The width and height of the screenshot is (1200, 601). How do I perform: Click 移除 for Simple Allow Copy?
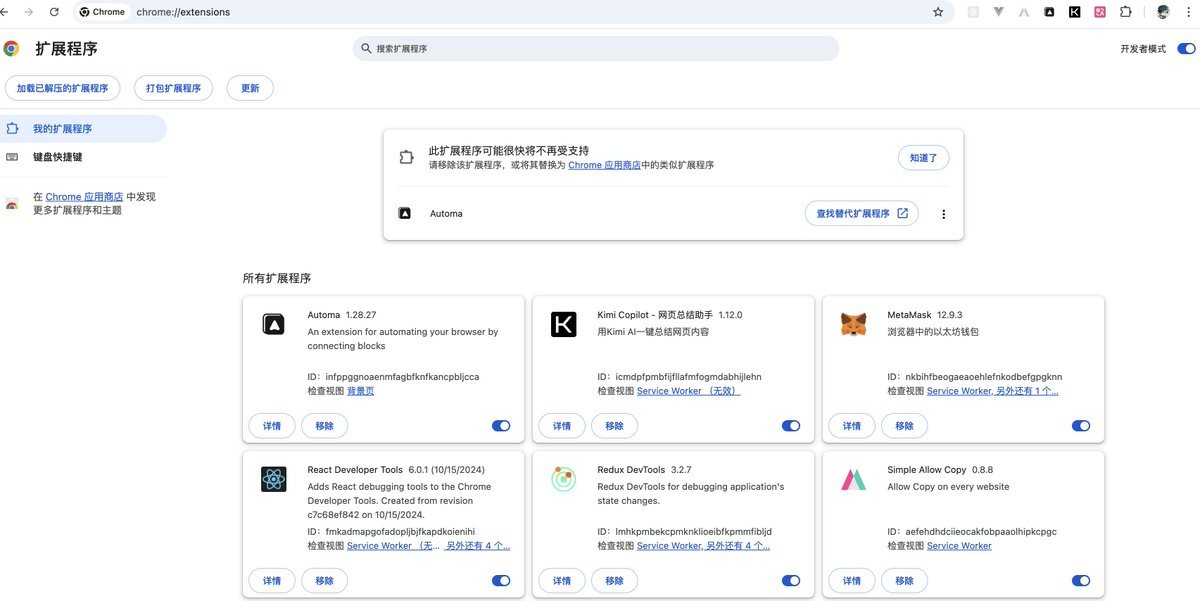click(905, 581)
